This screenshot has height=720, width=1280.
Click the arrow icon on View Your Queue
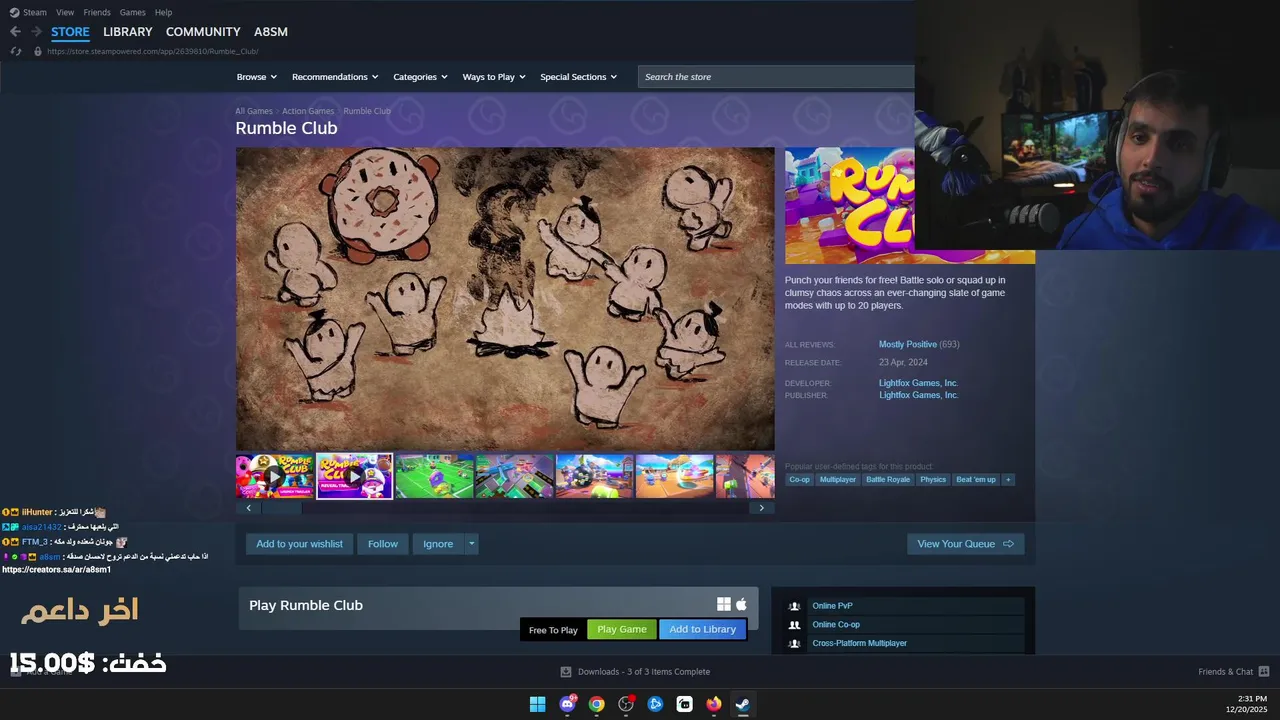1008,544
